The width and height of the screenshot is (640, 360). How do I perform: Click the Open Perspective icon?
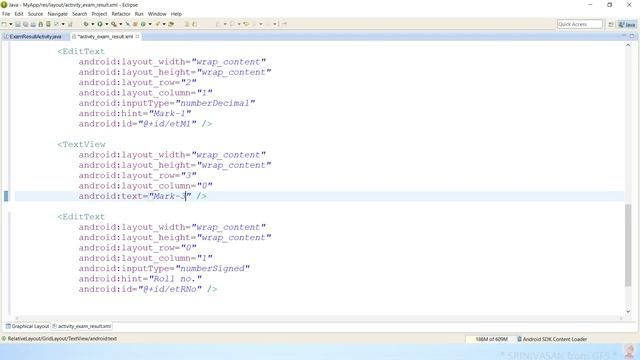tap(611, 24)
